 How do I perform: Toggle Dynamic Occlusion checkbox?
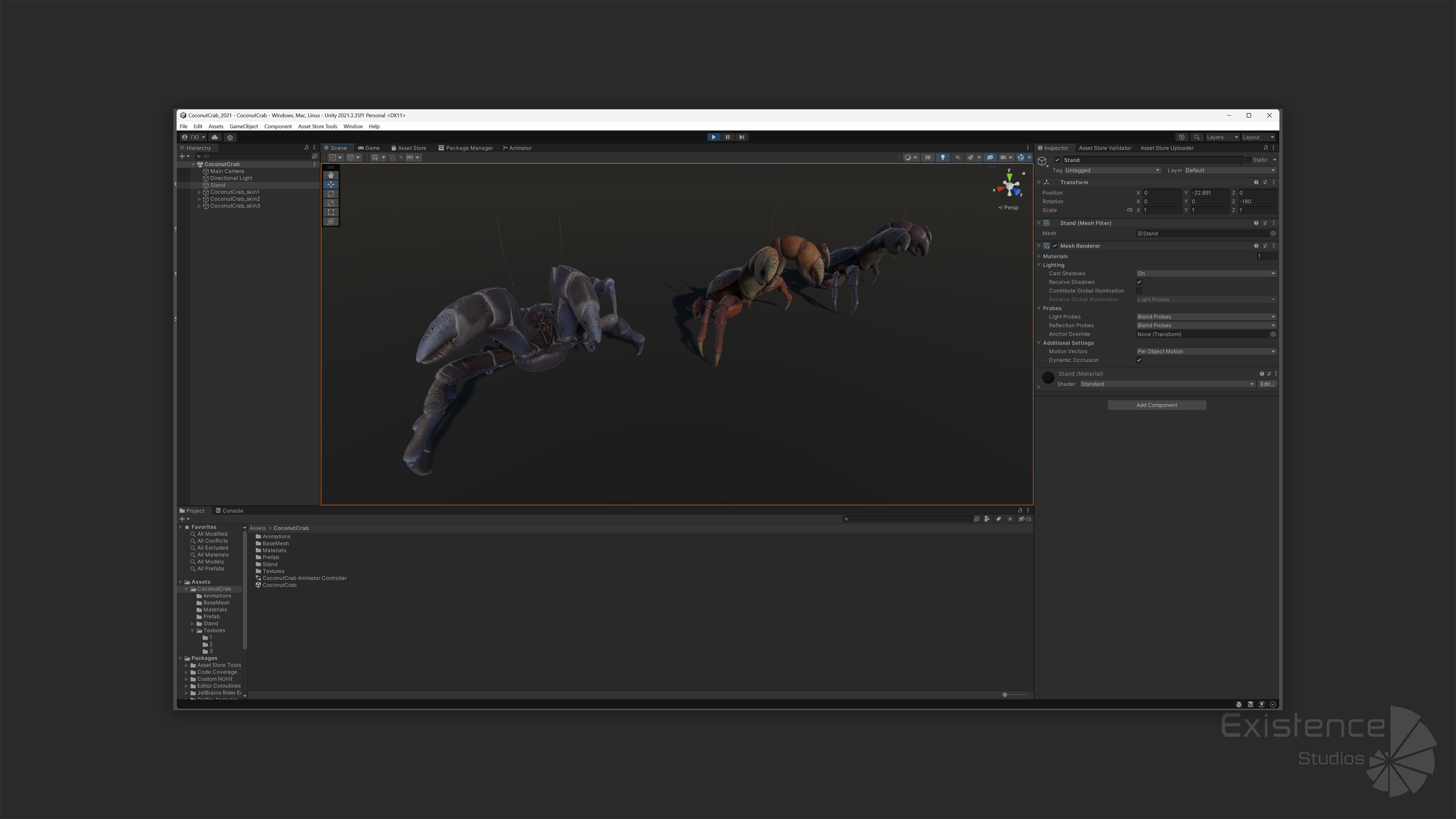[x=1139, y=360]
